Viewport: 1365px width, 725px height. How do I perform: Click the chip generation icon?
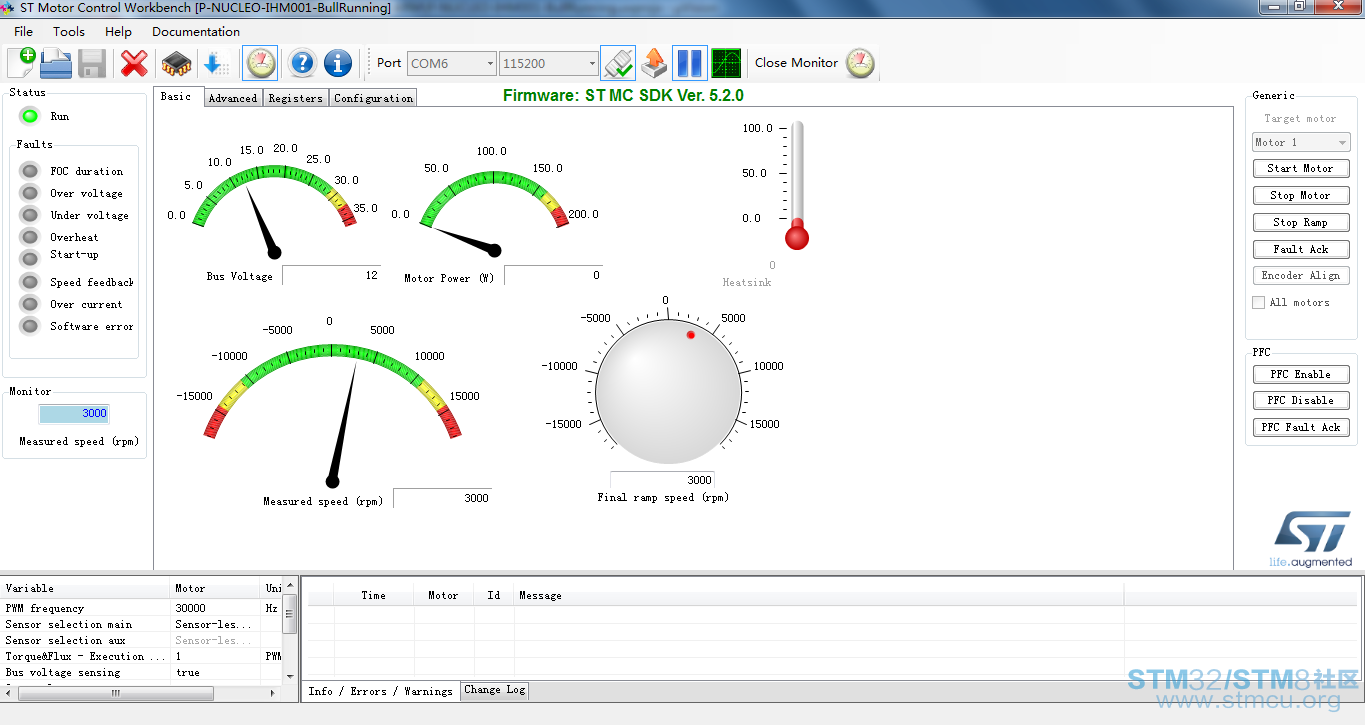[x=176, y=63]
